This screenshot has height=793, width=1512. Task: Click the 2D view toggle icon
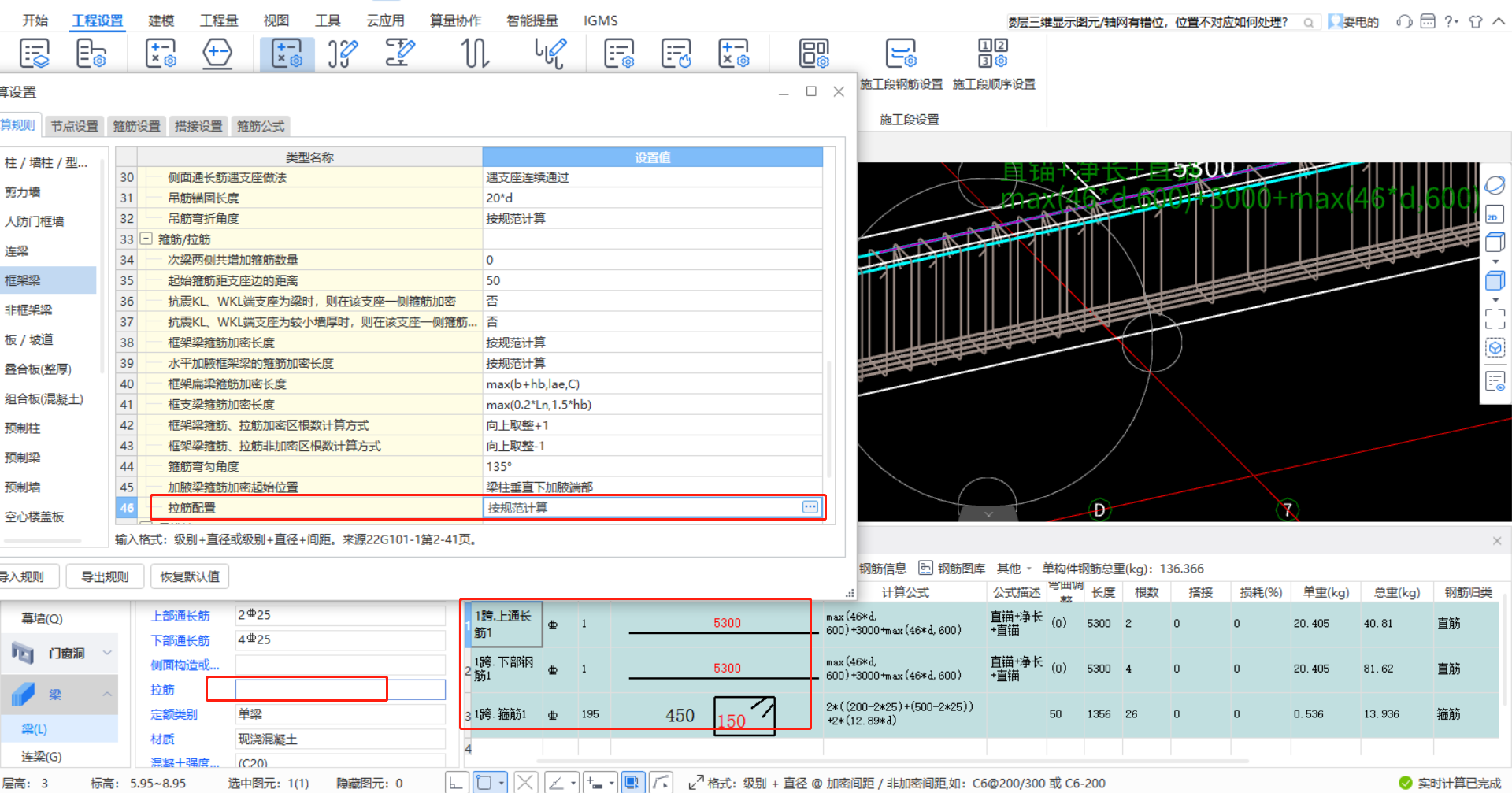coord(1493,214)
